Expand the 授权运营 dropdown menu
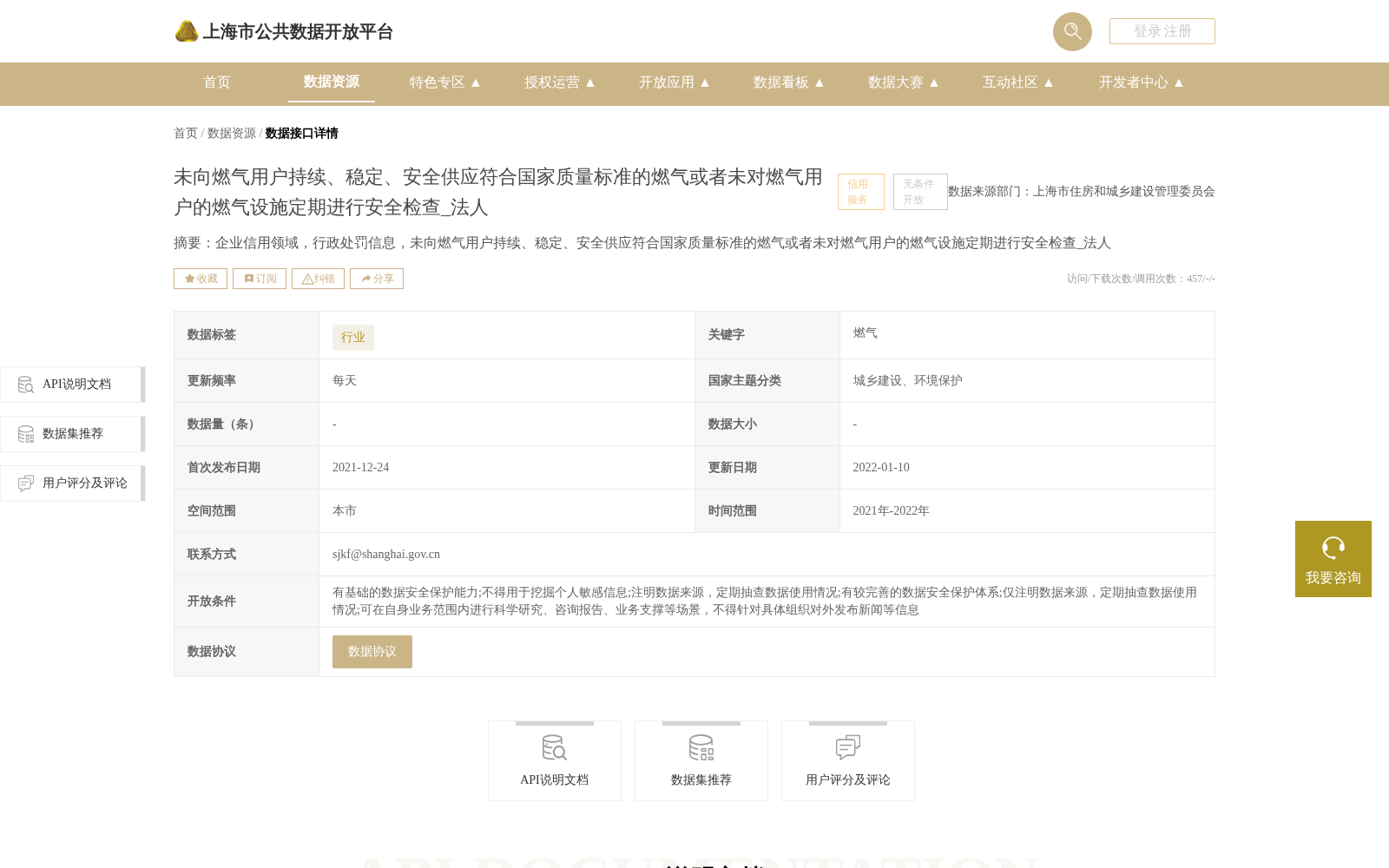Image resolution: width=1389 pixels, height=868 pixels. (559, 82)
